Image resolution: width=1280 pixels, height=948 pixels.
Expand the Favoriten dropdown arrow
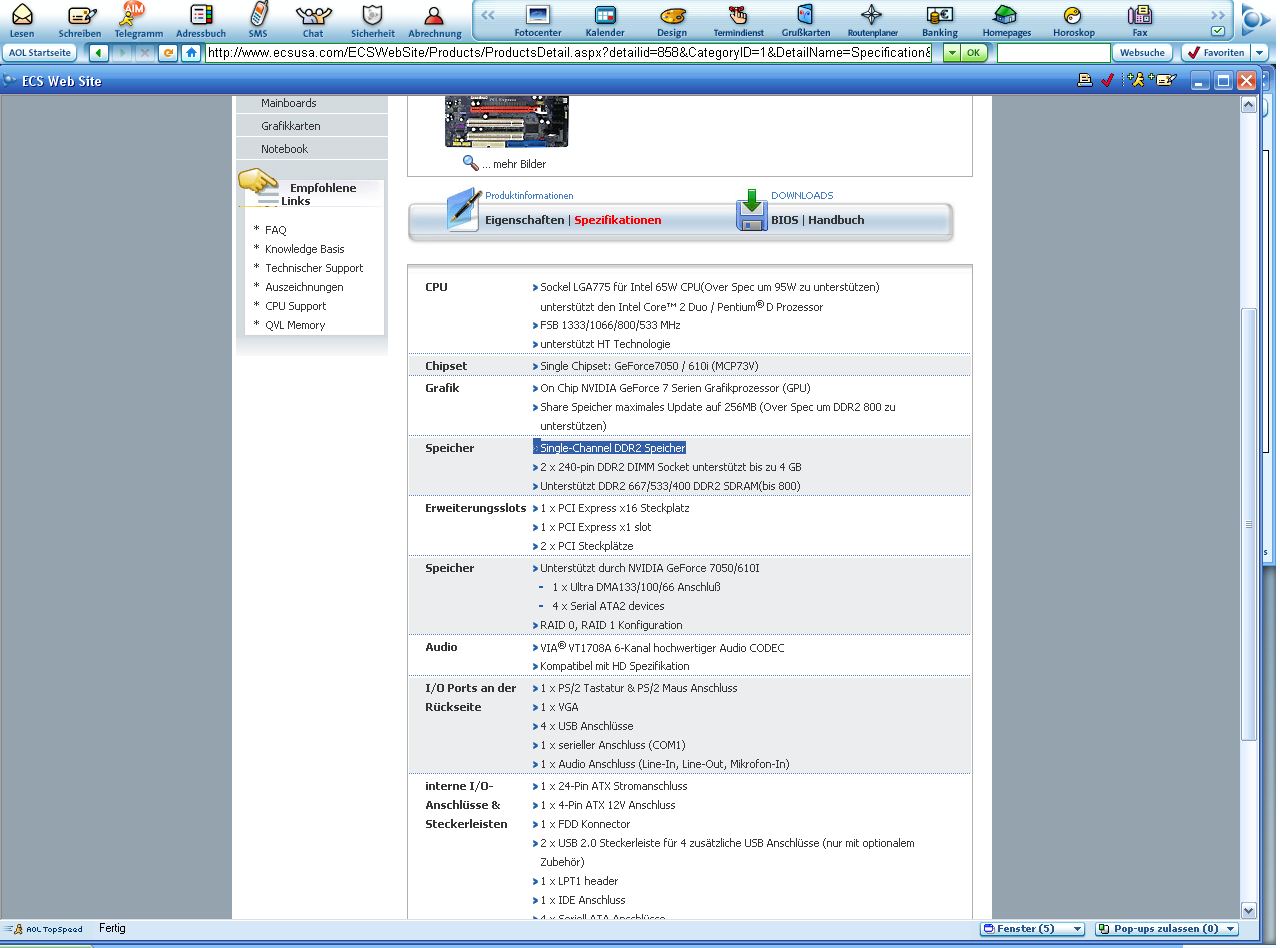point(1259,53)
